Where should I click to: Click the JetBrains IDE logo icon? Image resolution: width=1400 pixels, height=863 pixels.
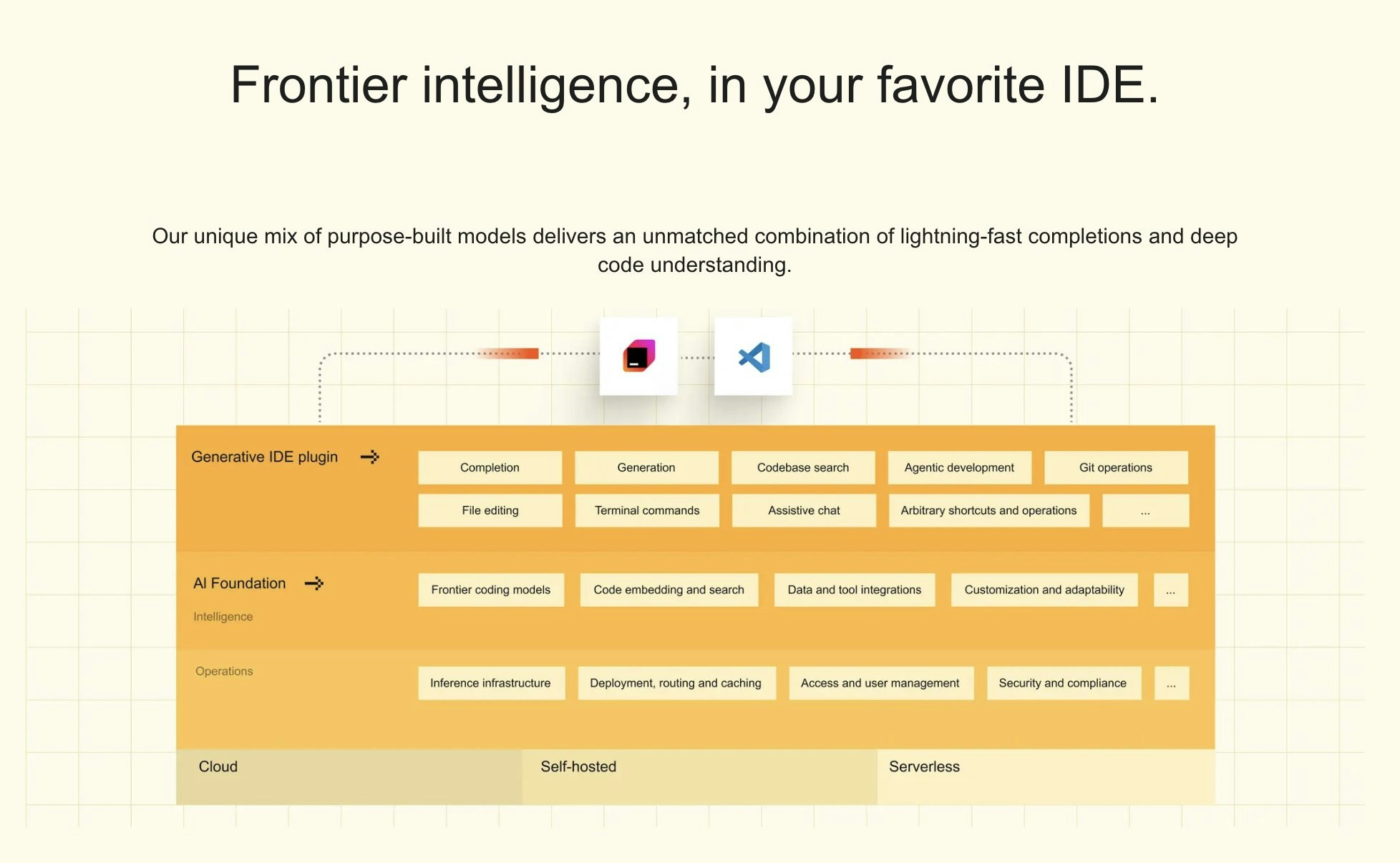click(638, 356)
